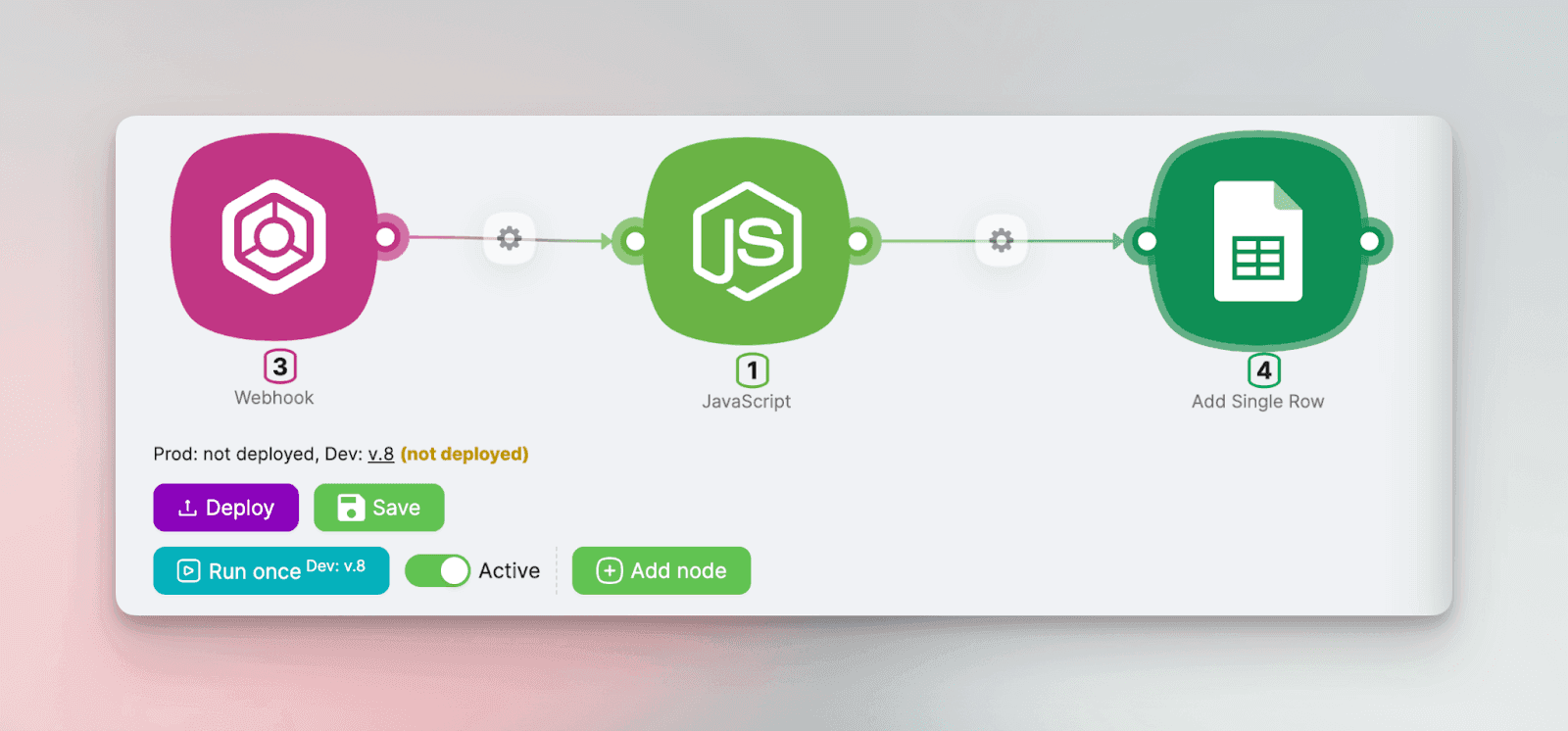Open gear settings between JavaScript and Sheets

(1001, 240)
